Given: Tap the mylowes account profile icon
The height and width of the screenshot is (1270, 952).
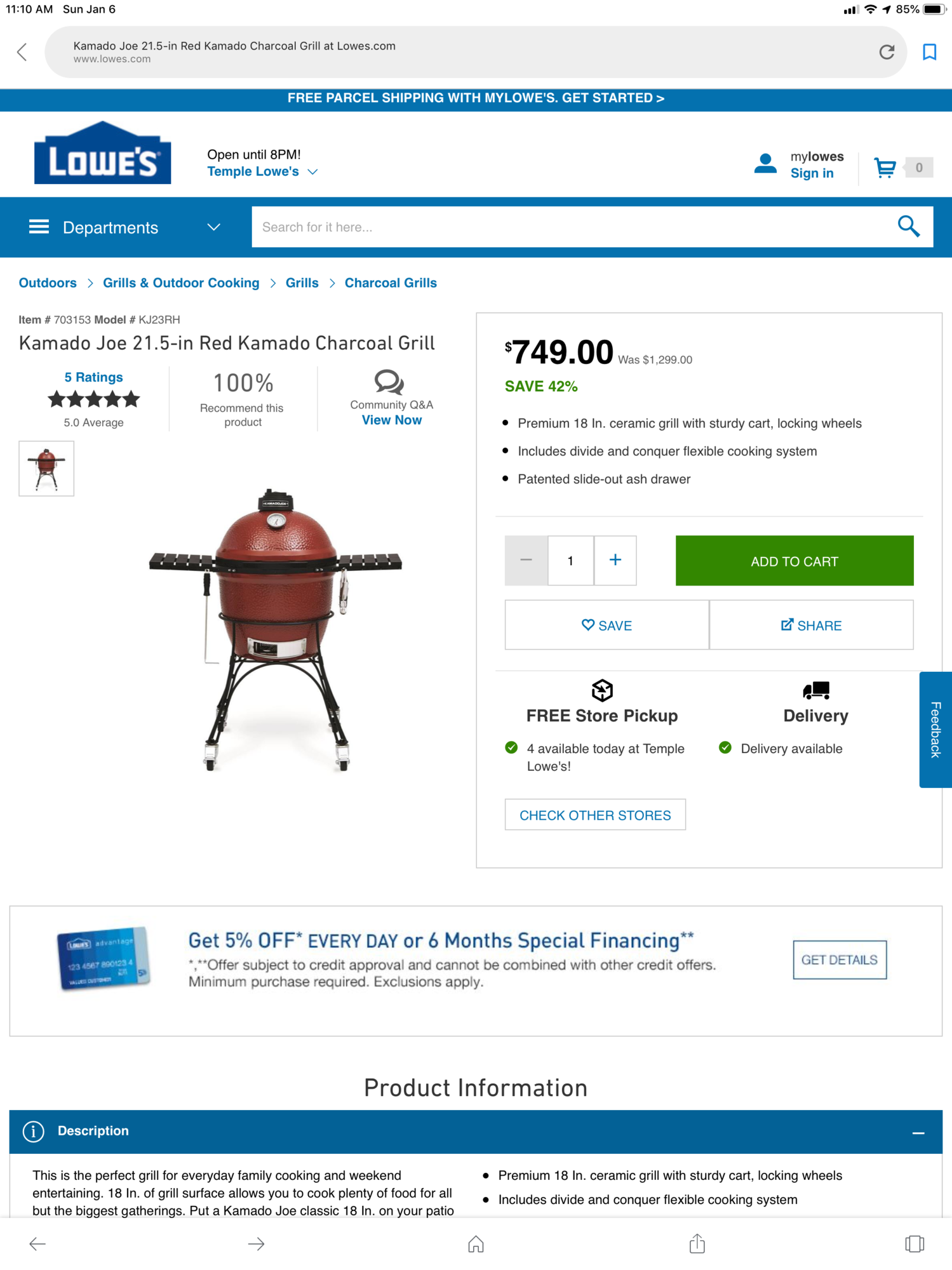Looking at the screenshot, I should 765,164.
